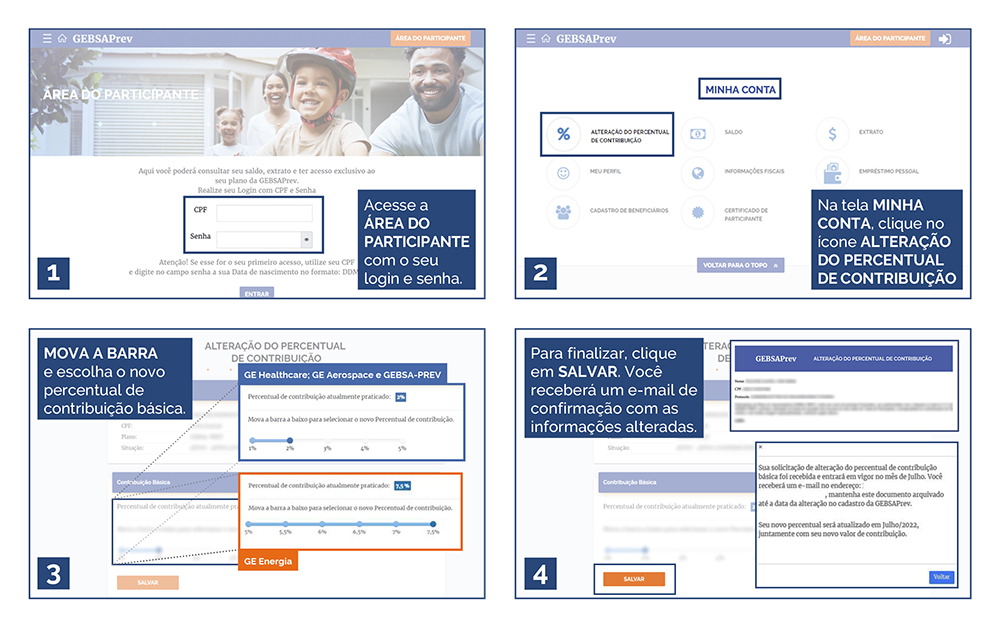Open Certificado de Participante badge icon
This screenshot has height=633, width=1000.
tap(698, 212)
